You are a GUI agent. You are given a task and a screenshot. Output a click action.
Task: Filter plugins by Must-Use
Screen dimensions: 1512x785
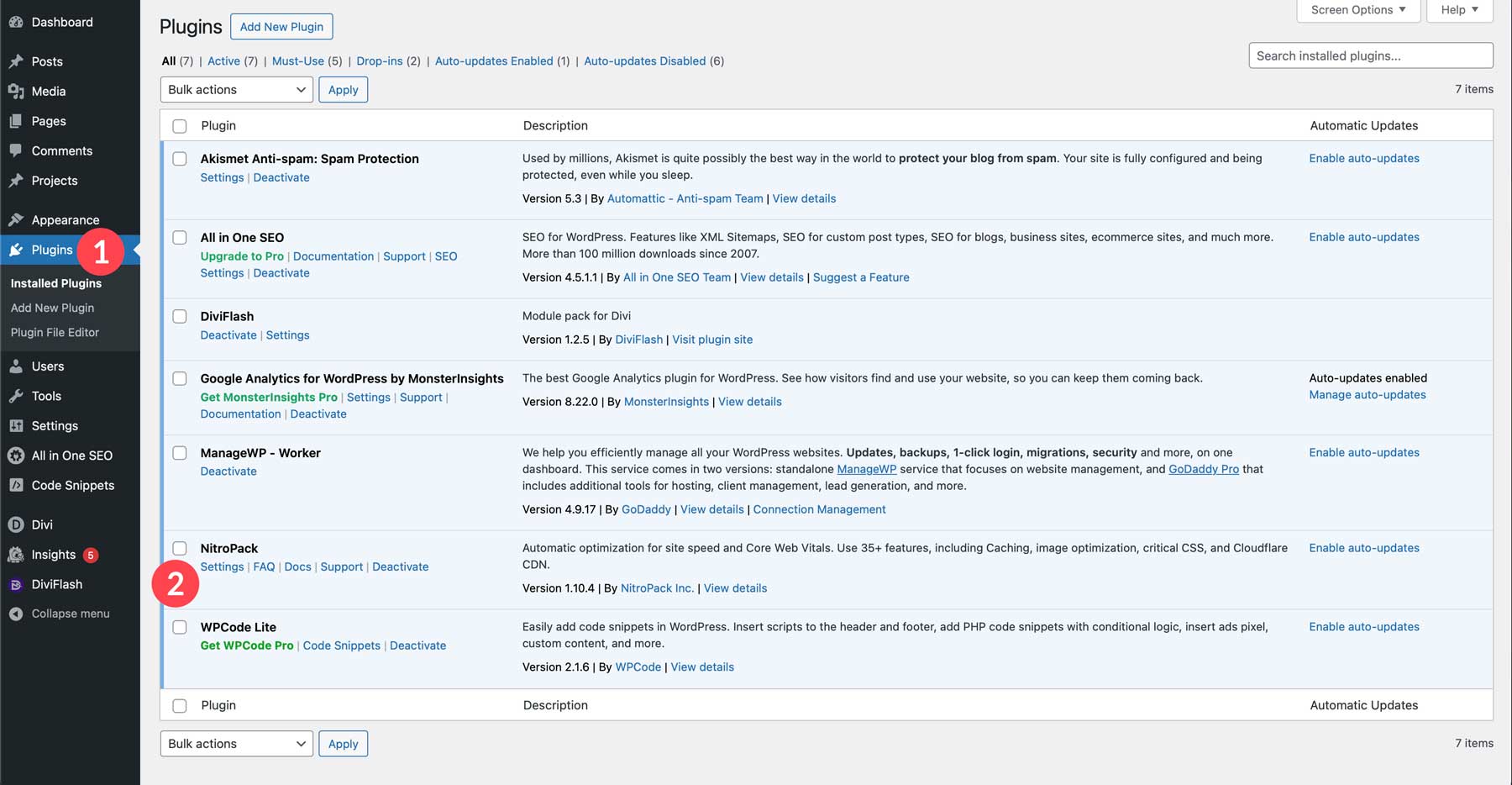click(x=297, y=61)
